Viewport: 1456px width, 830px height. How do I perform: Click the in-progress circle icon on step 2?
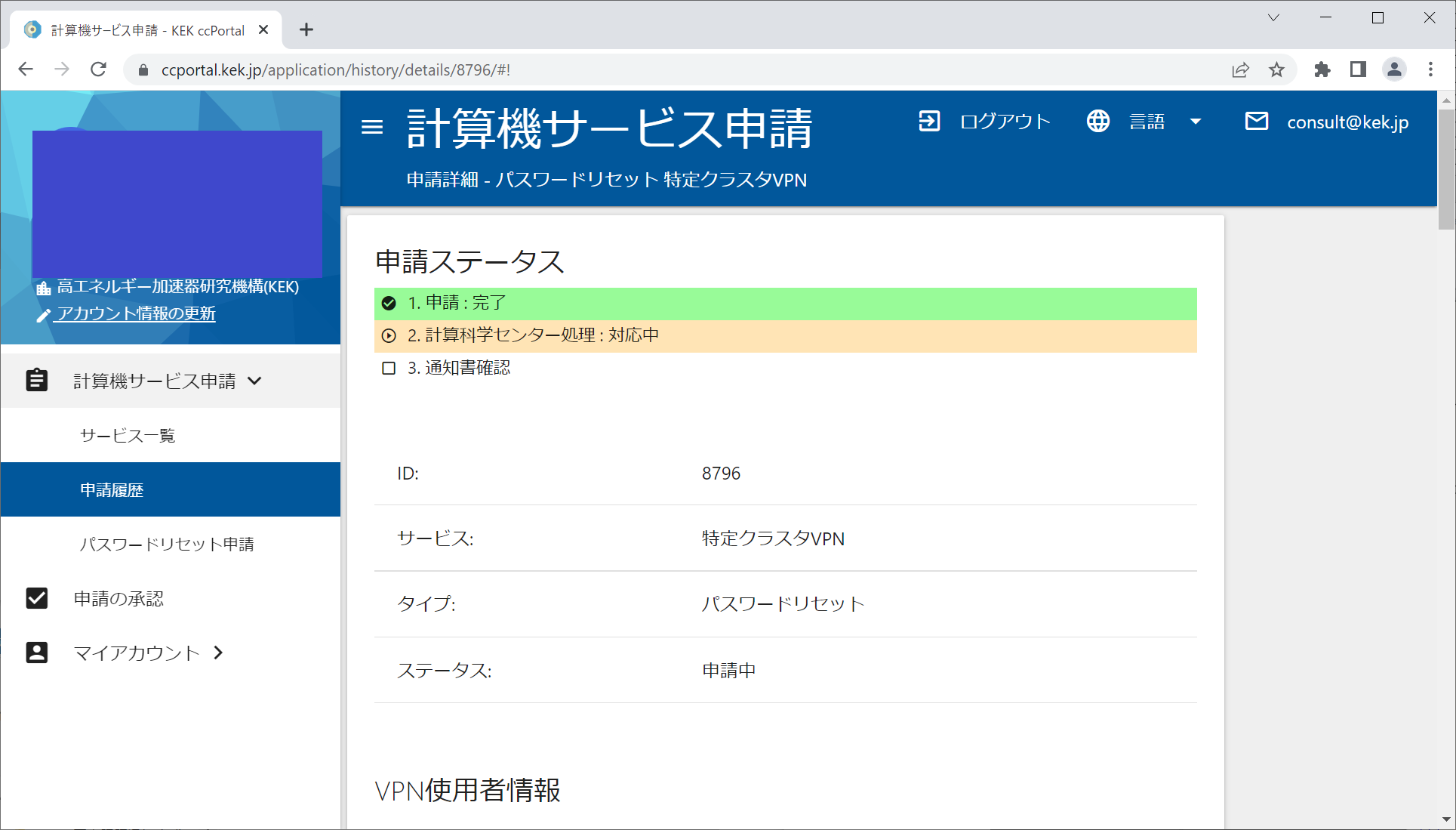coord(389,335)
